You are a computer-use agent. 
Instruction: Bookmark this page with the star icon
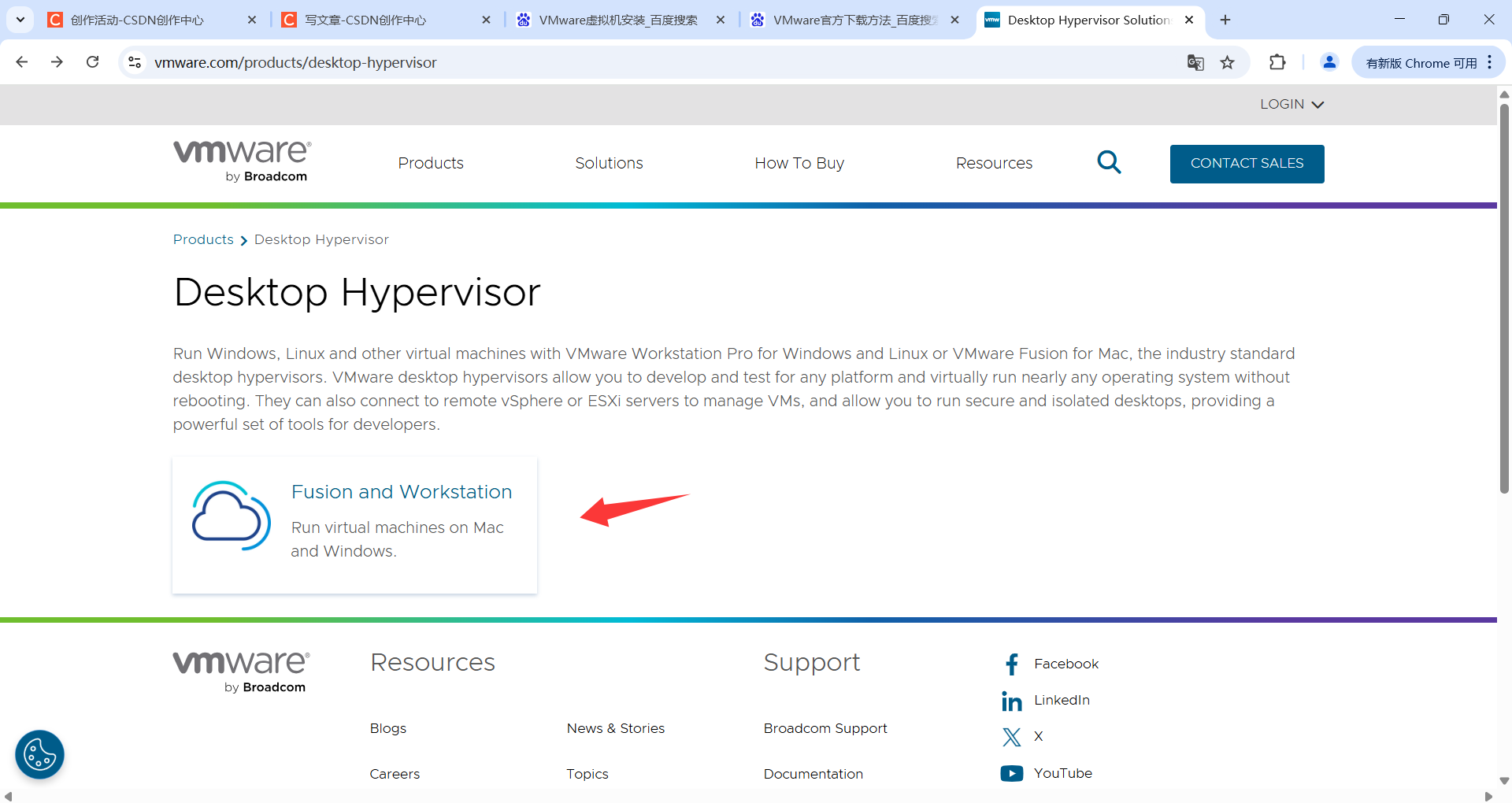[x=1228, y=62]
